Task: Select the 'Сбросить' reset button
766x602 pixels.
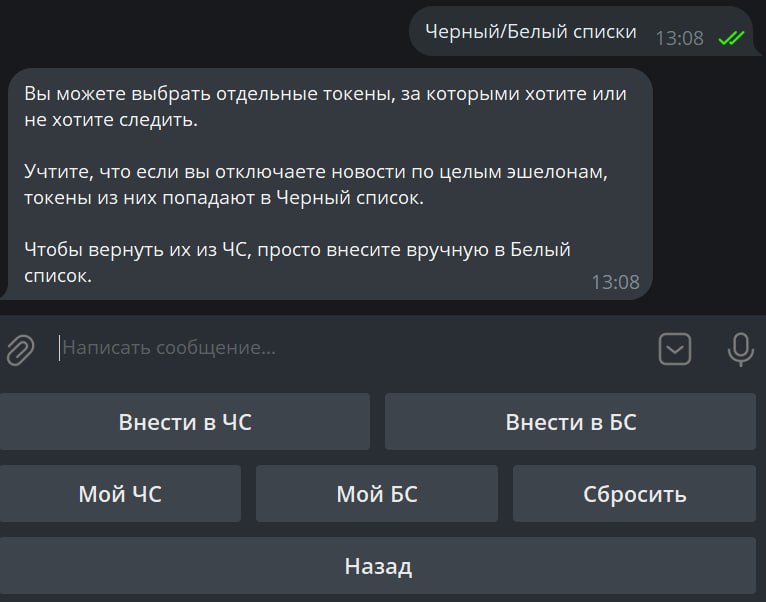Action: 634,494
